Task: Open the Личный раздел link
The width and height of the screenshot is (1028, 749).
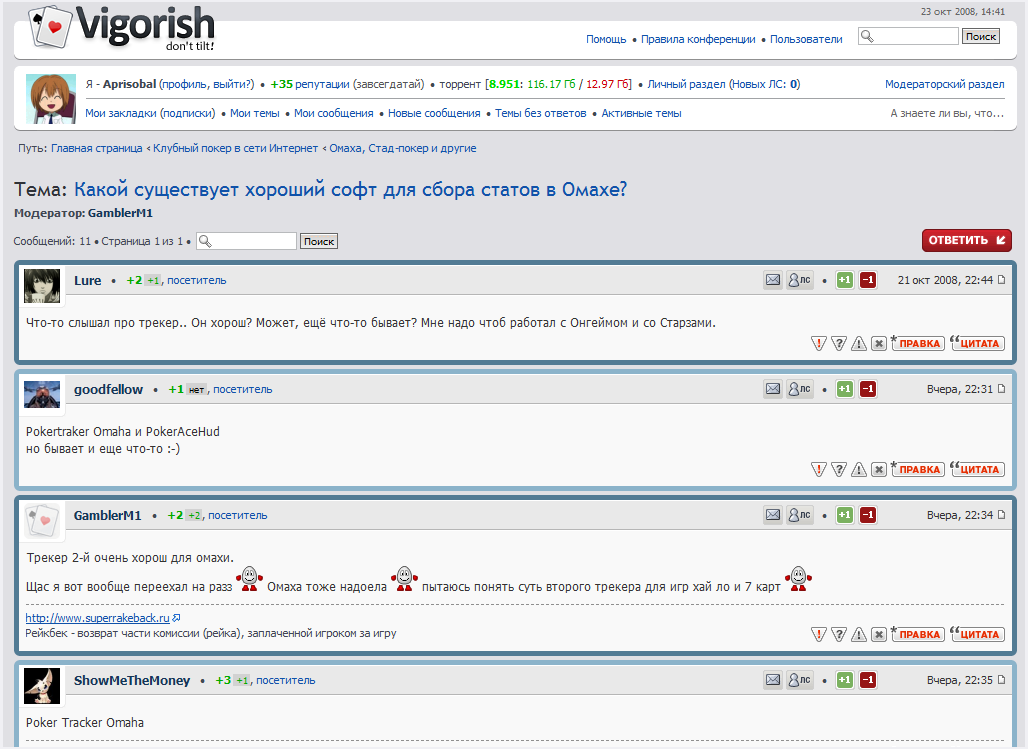Action: point(686,84)
